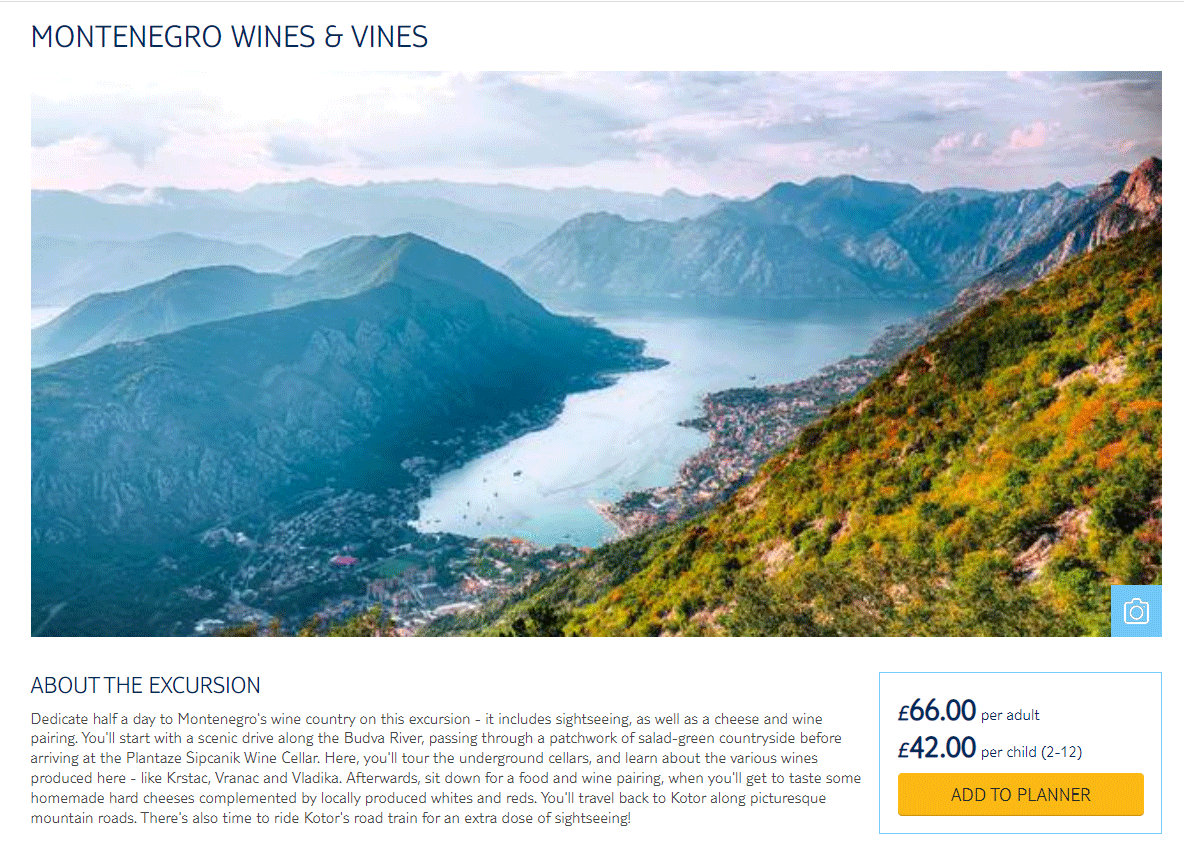
Task: Click the ADD TO PLANNER button
Action: [x=1020, y=794]
